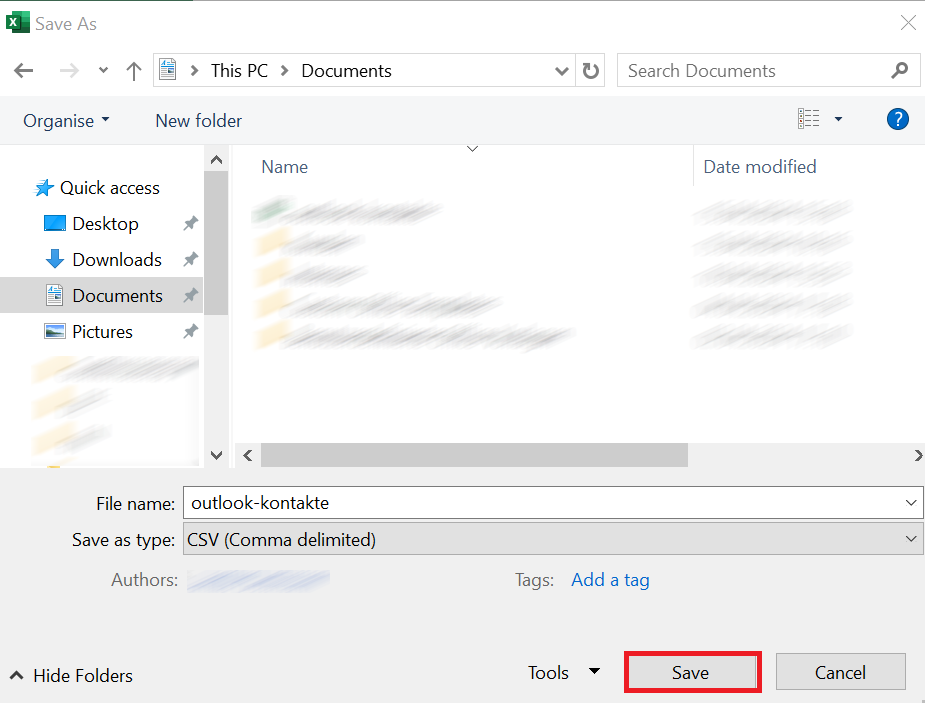The width and height of the screenshot is (925, 703).
Task: Click the Excel icon in the title bar
Action: click(x=16, y=22)
